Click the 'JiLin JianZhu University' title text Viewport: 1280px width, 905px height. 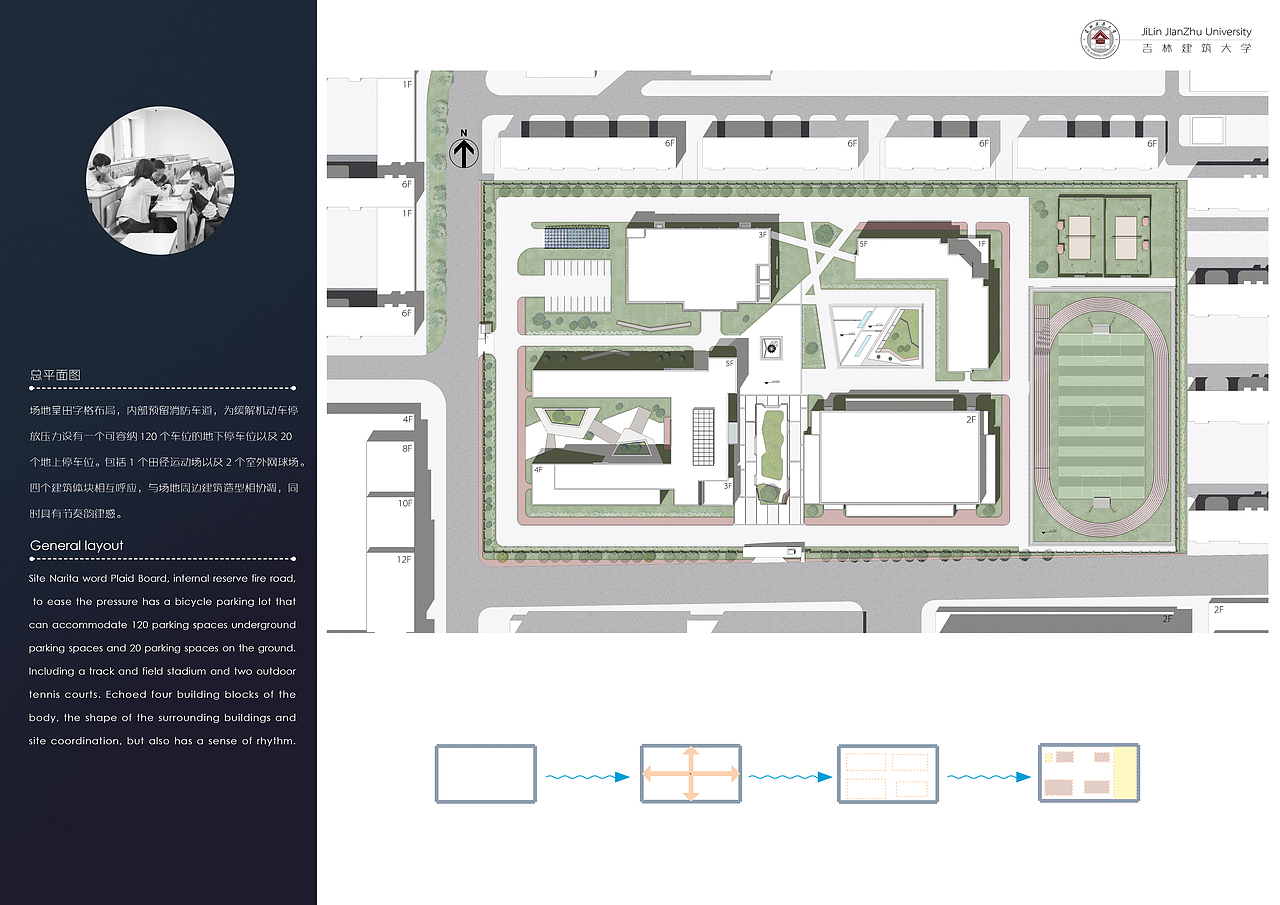point(1196,32)
